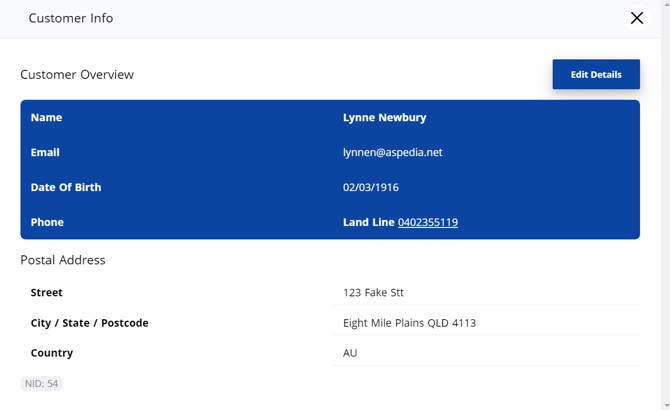Click the Land Line phone type label
Screen dimensions: 670x410
(368, 222)
